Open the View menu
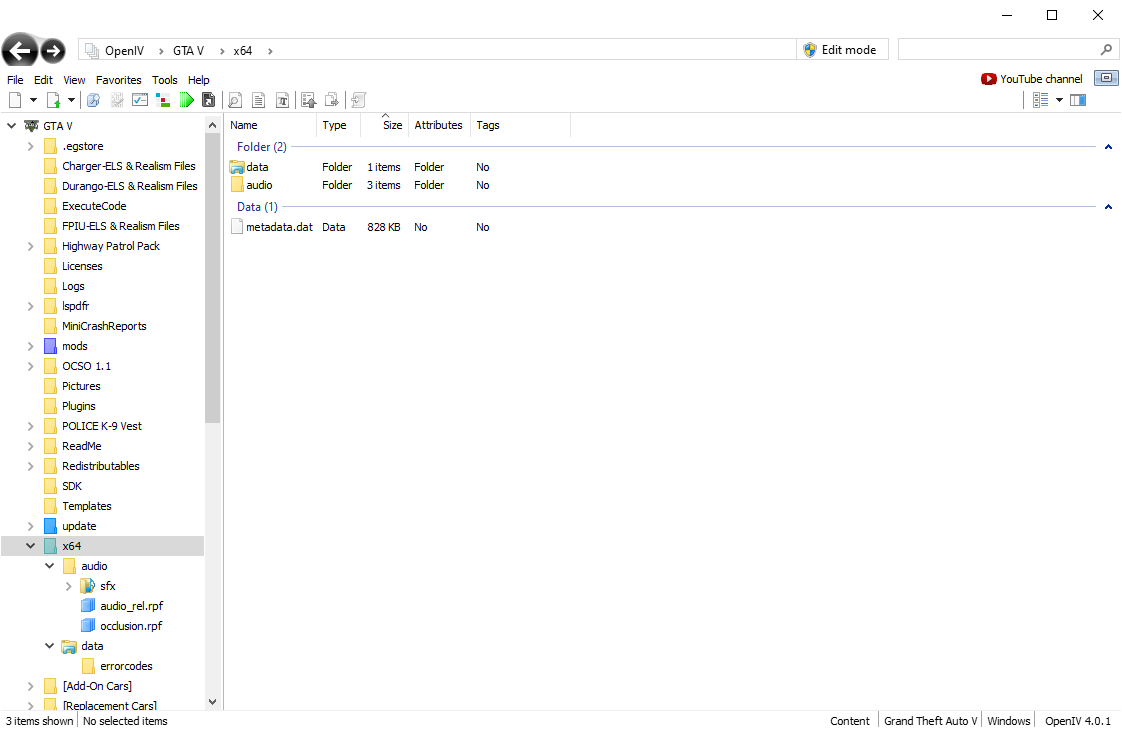The width and height of the screenshot is (1122, 732). tap(74, 80)
